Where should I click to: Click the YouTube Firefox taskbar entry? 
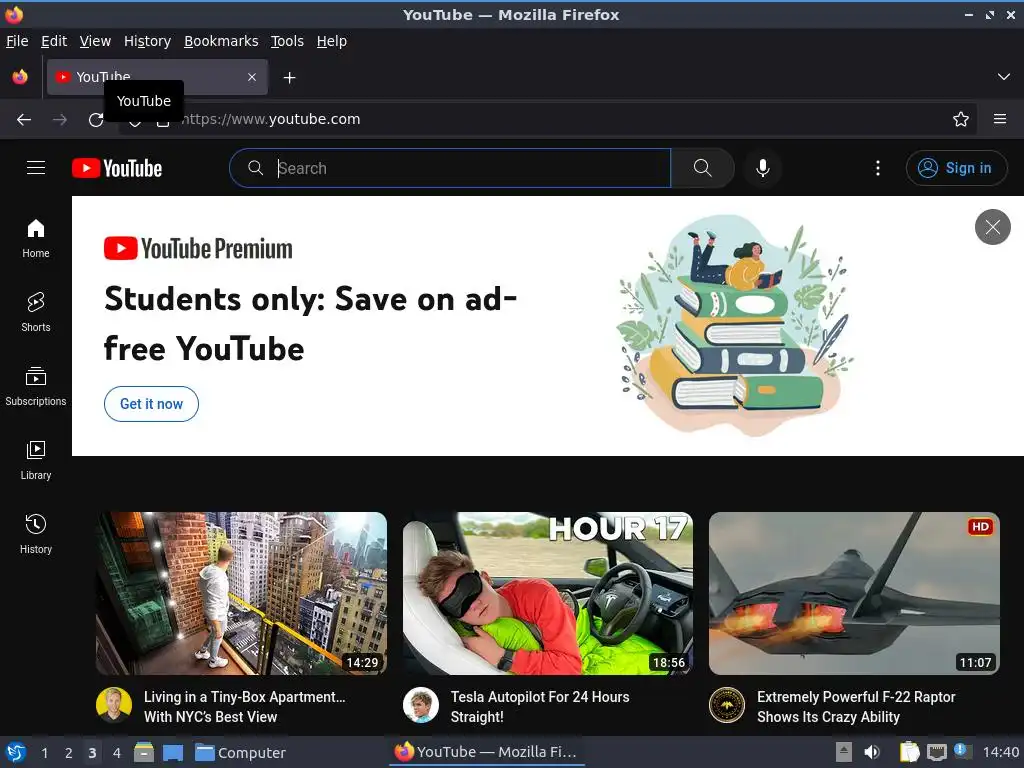(487, 752)
